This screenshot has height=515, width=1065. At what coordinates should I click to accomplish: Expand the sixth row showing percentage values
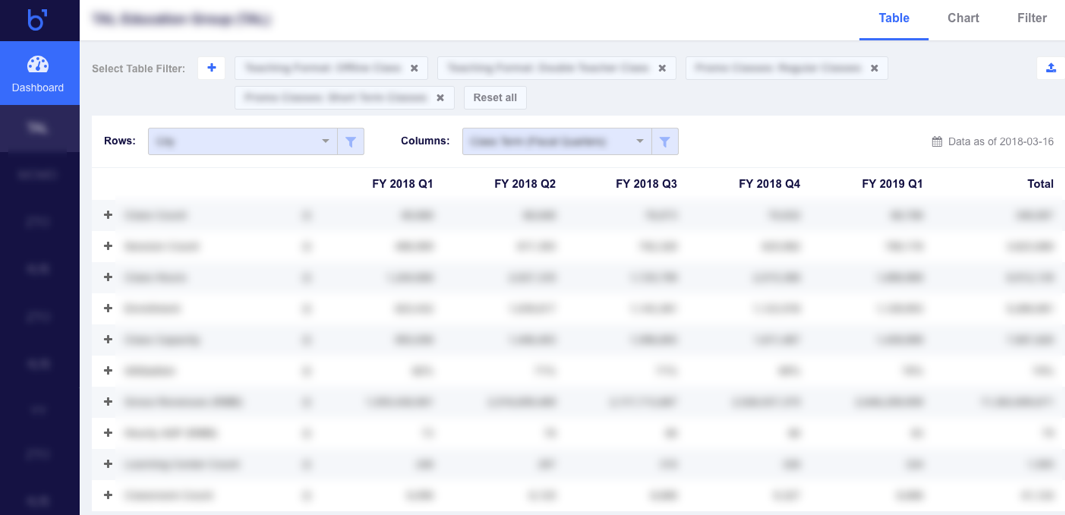pyautogui.click(x=108, y=371)
